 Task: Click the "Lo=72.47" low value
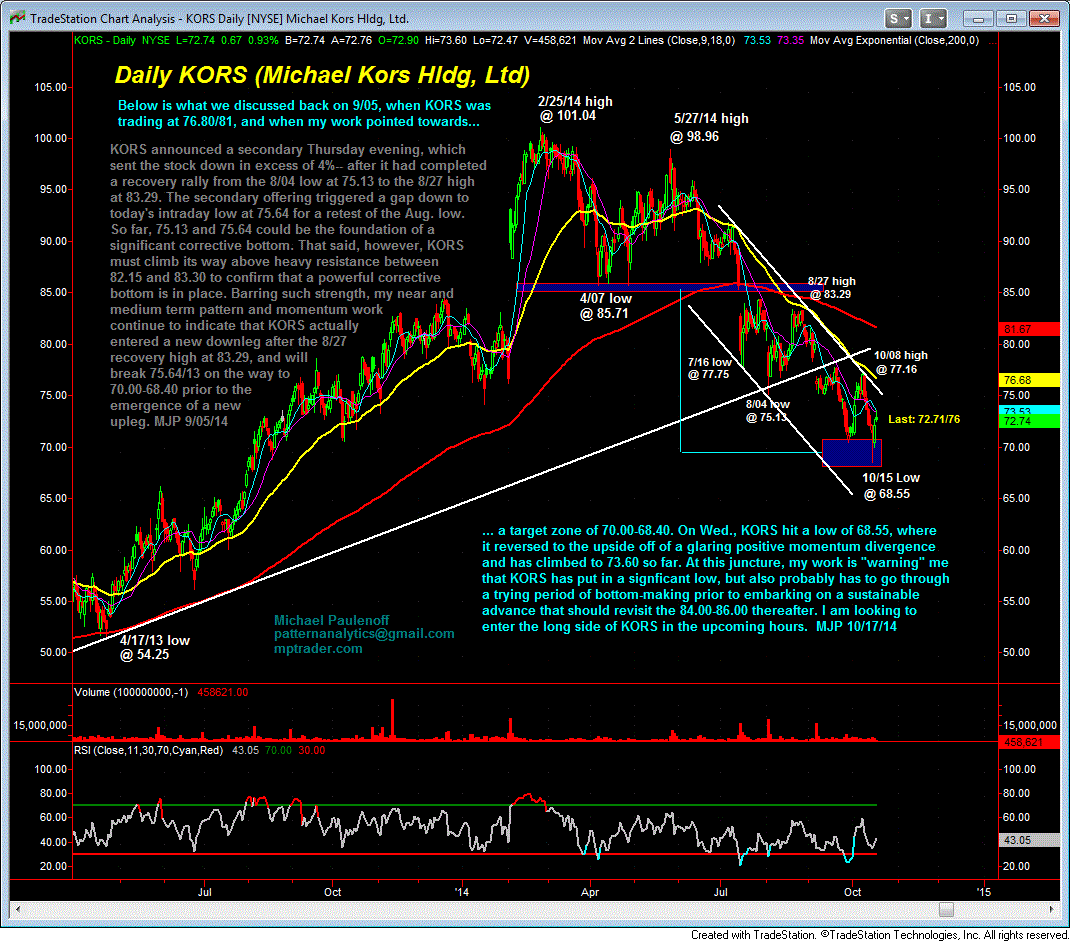tap(495, 40)
